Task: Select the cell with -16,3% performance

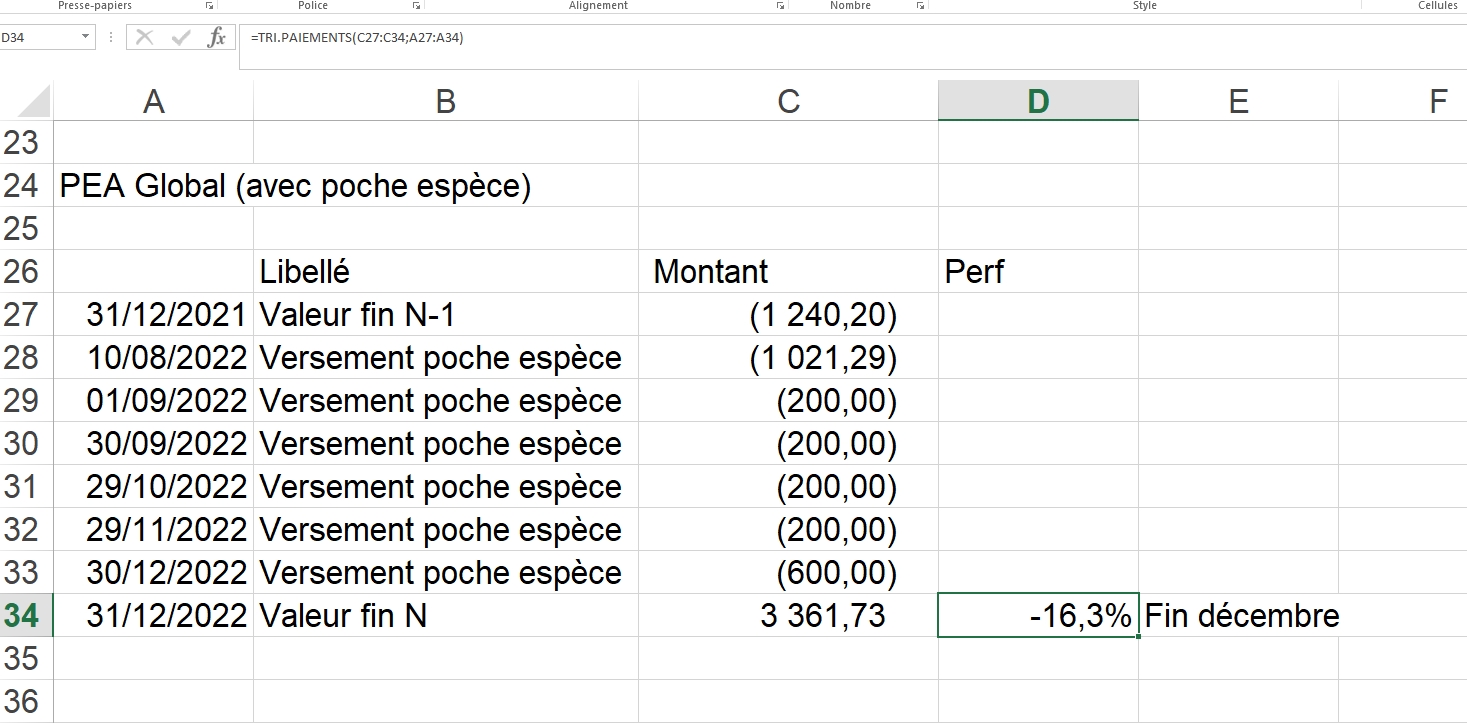Action: click(1038, 616)
